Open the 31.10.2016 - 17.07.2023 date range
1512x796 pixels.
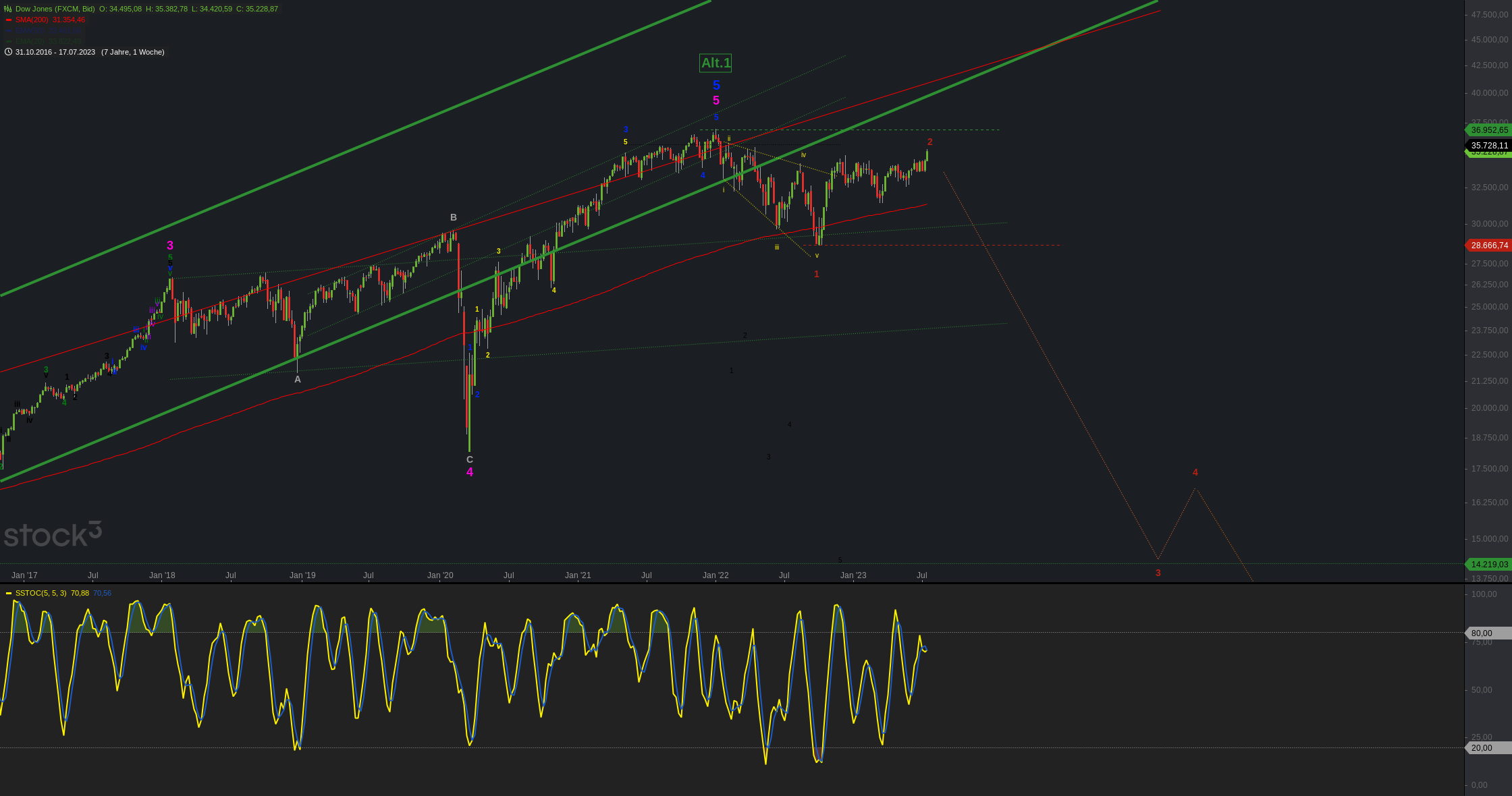point(55,52)
